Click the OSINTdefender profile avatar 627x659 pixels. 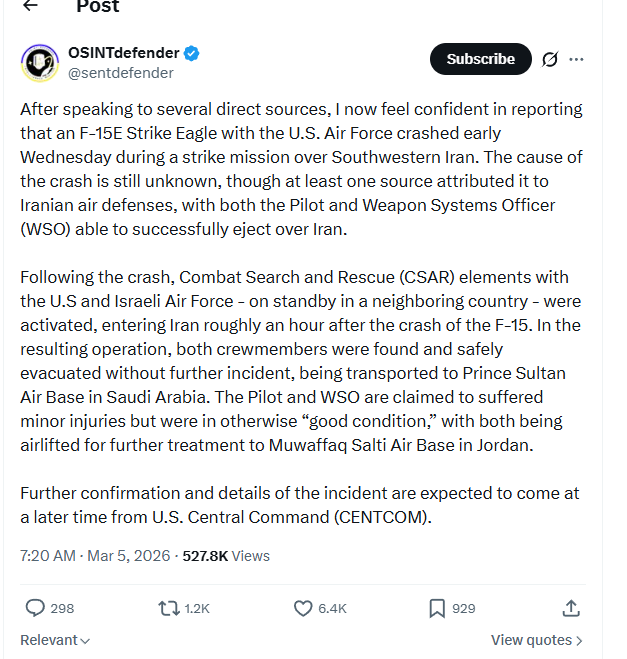coord(39,62)
